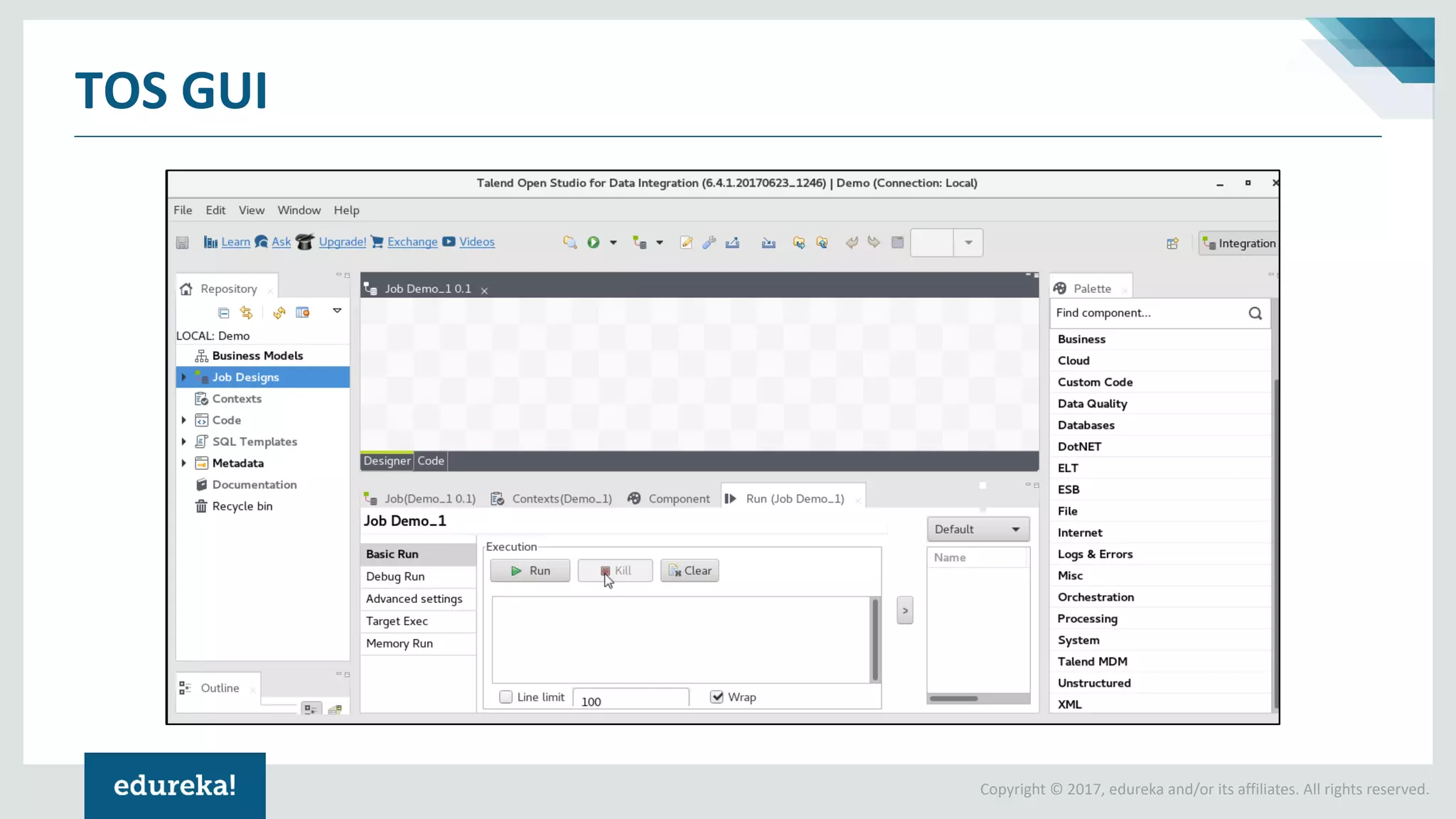The image size is (1456, 819).
Task: Click horizontal scrollbar under Name list
Action: click(x=954, y=698)
